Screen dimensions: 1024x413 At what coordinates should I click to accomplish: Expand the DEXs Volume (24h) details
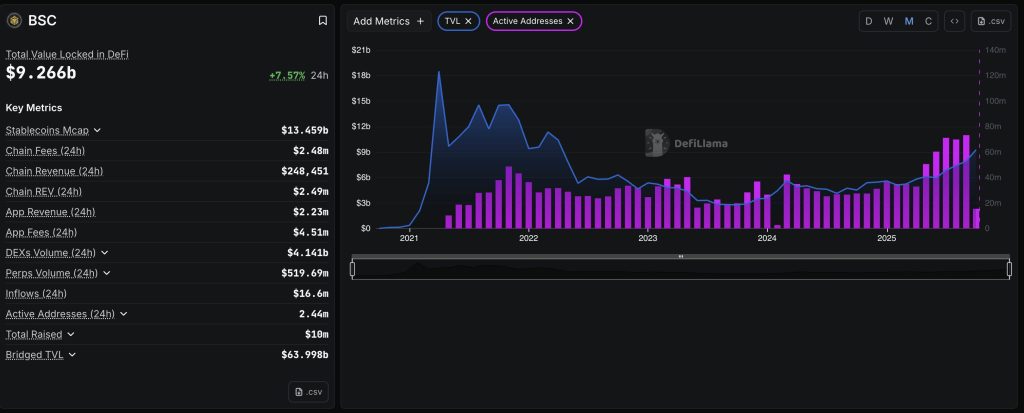point(104,253)
